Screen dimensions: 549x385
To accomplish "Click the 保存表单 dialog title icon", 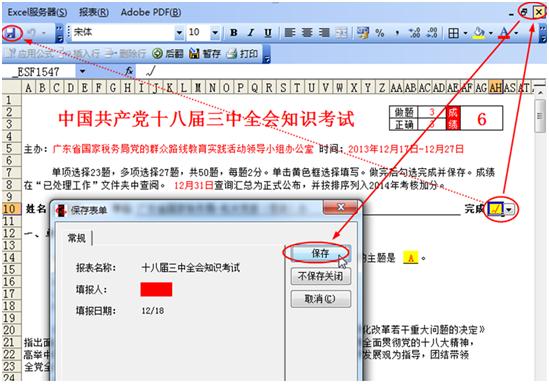I will 61,210.
